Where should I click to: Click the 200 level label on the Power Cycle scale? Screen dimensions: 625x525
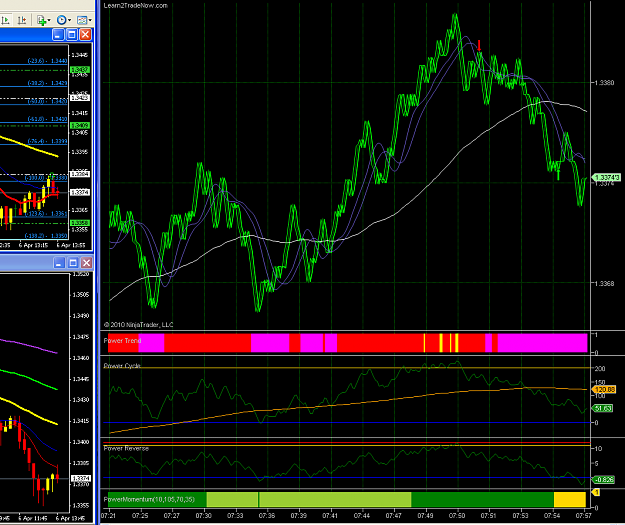click(600, 369)
